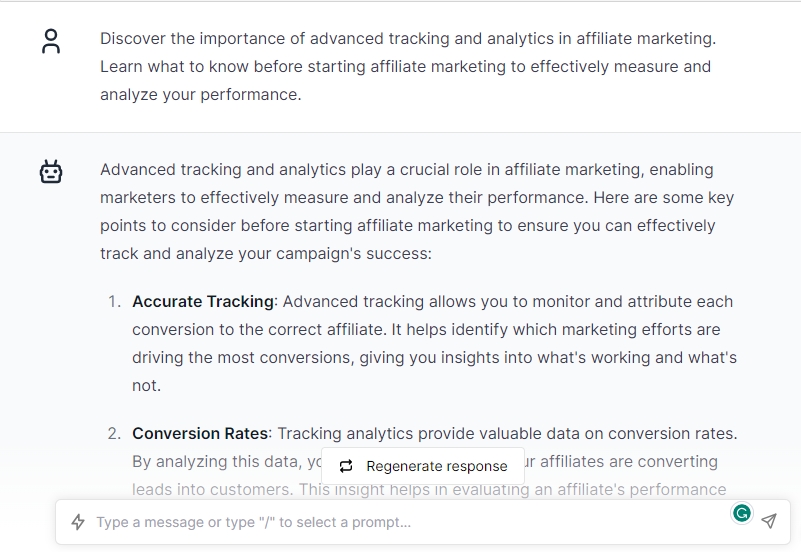
Task: Click "Advanced tracking and analytics play" opening text
Action: (238, 169)
